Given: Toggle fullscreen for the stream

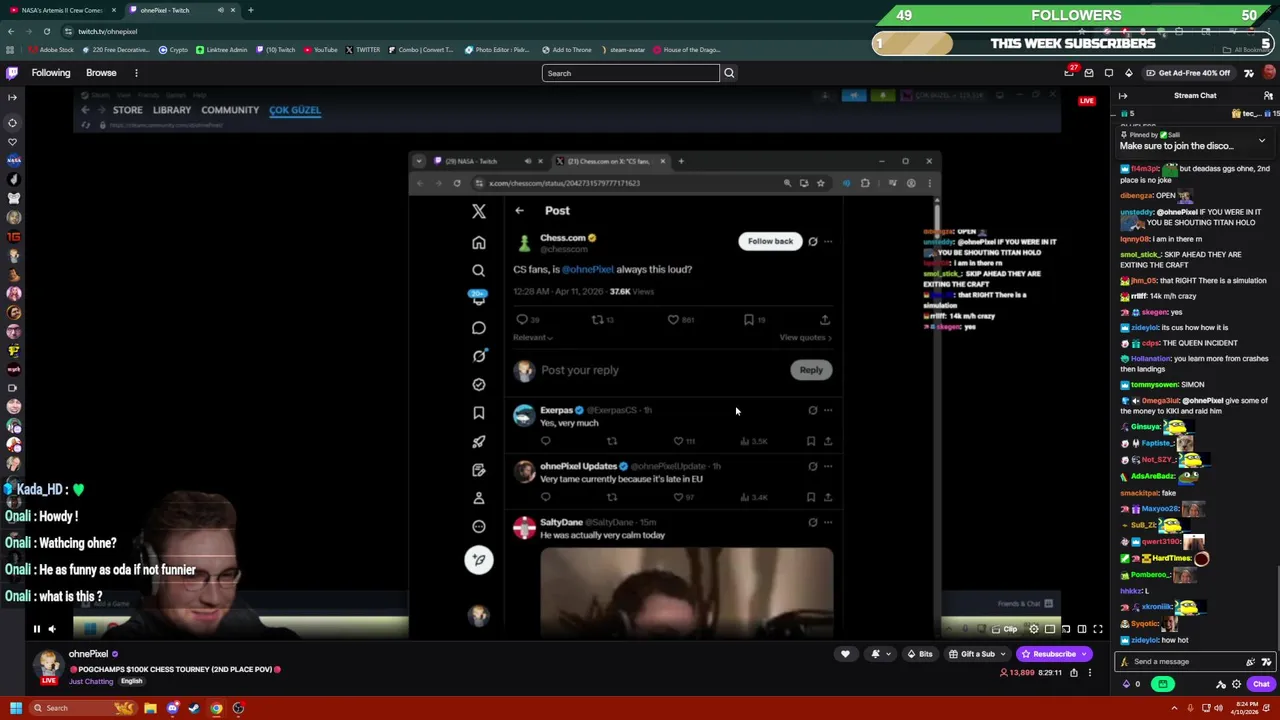Looking at the screenshot, I should pos(1098,629).
